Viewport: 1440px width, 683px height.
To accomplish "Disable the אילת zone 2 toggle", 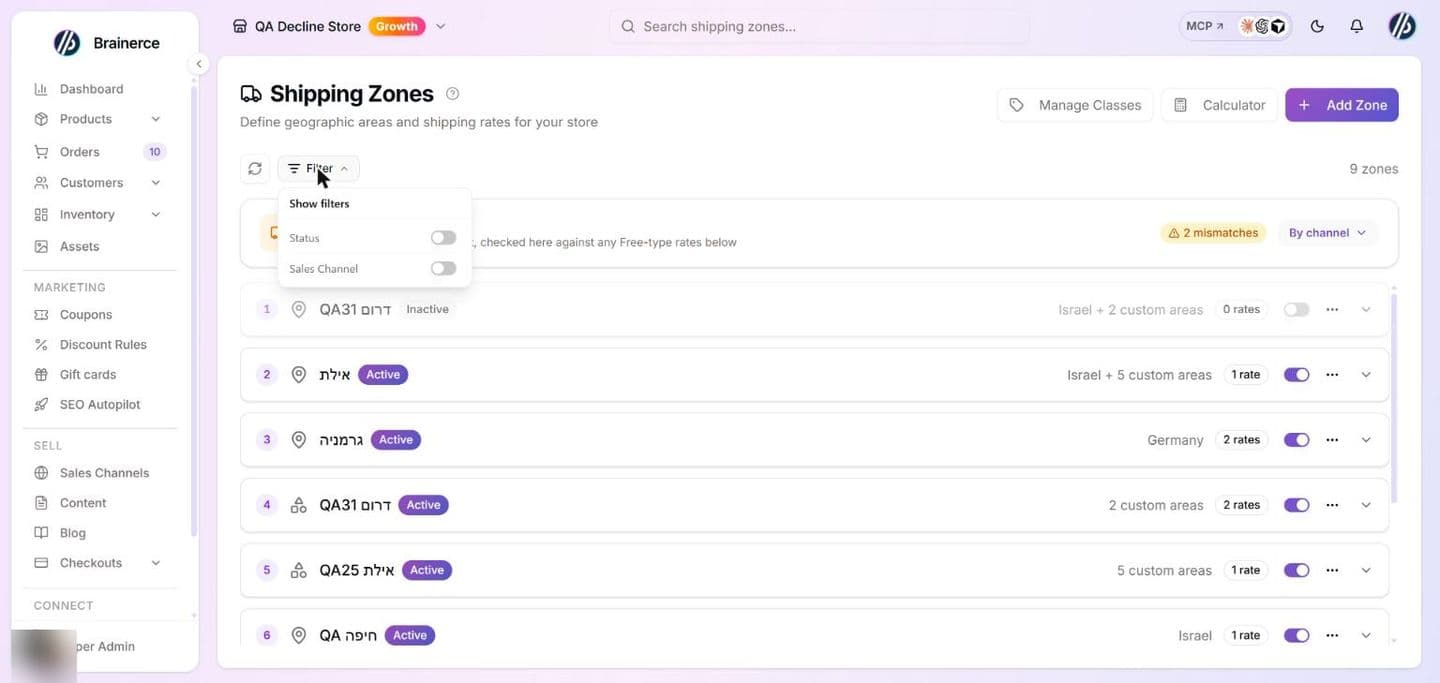I will (1297, 375).
